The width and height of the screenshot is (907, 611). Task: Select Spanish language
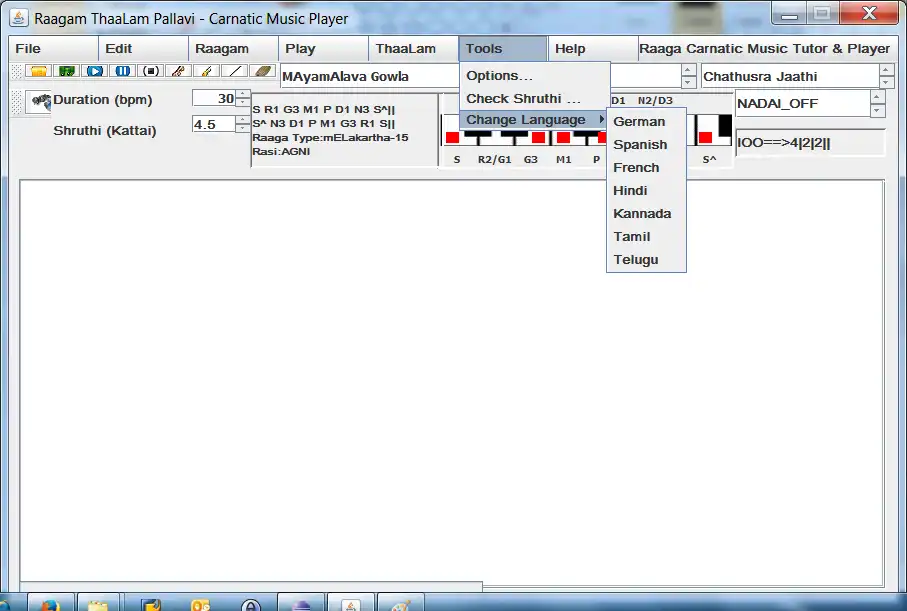[x=646, y=145]
